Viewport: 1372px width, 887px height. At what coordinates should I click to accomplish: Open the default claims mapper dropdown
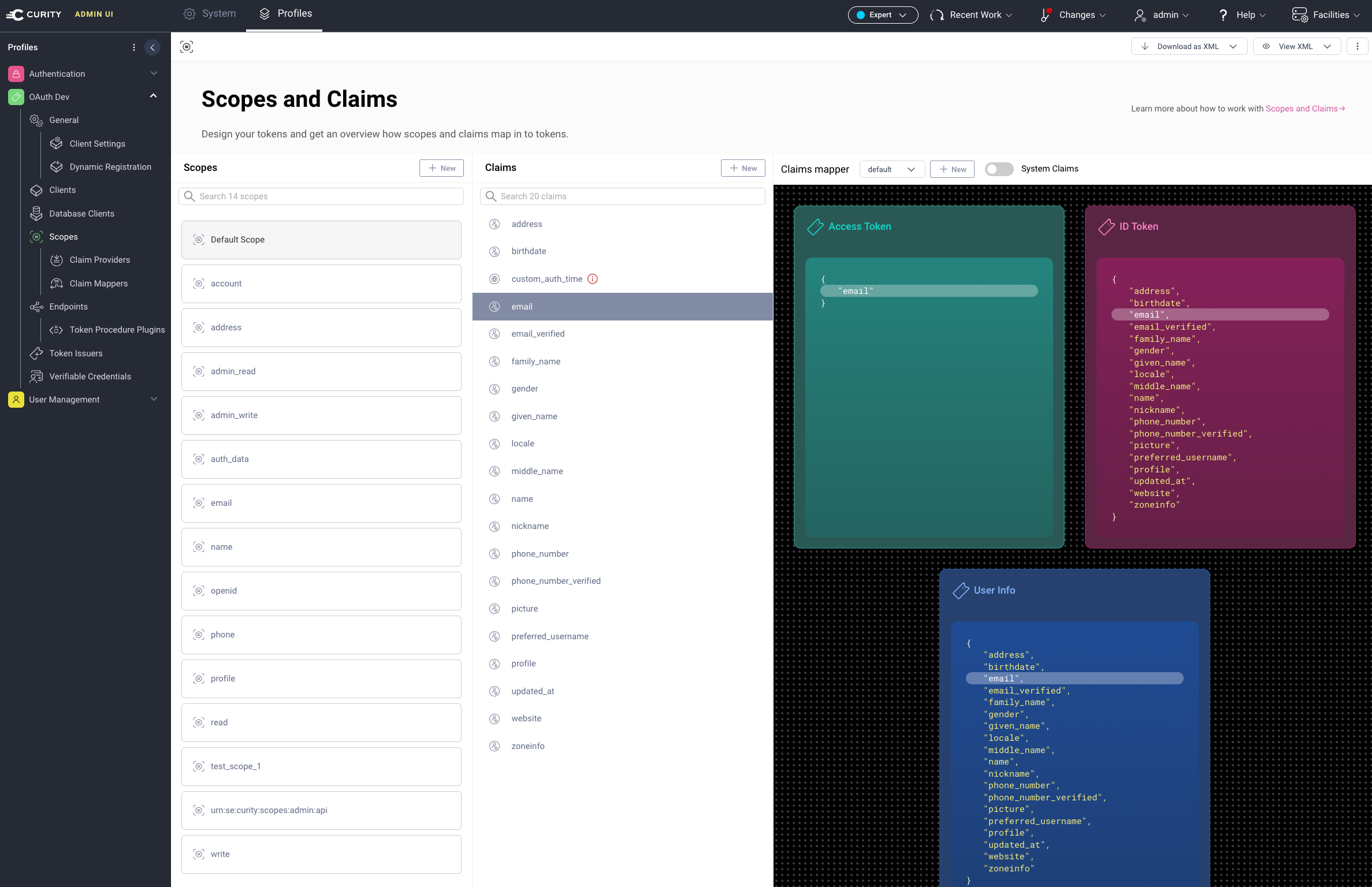click(x=891, y=169)
